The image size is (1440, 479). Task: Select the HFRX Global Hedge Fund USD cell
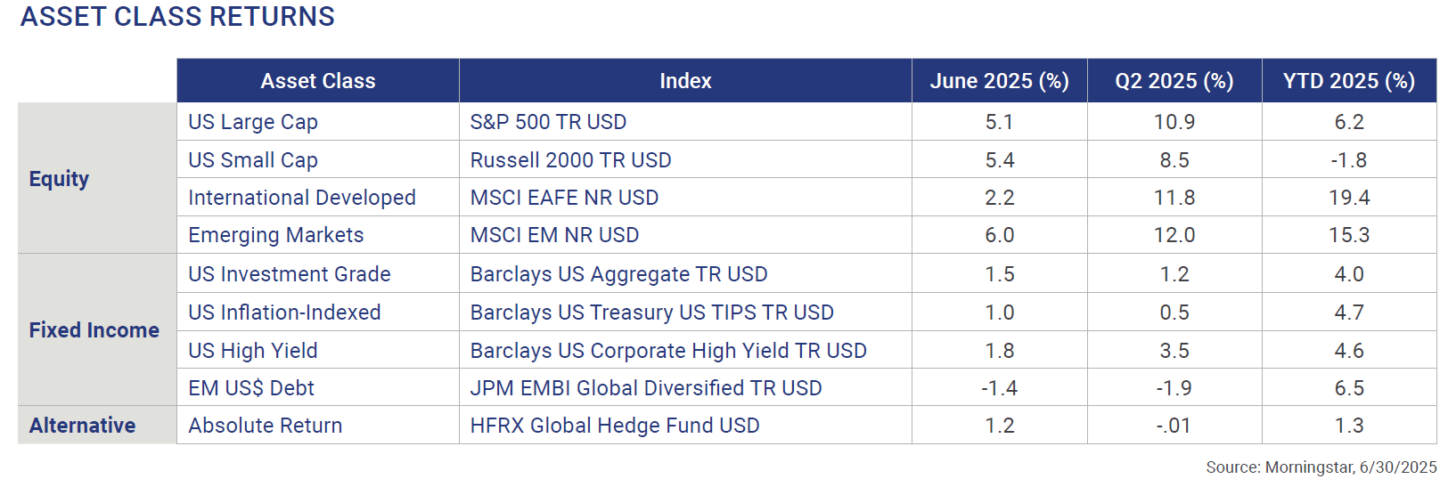point(614,425)
